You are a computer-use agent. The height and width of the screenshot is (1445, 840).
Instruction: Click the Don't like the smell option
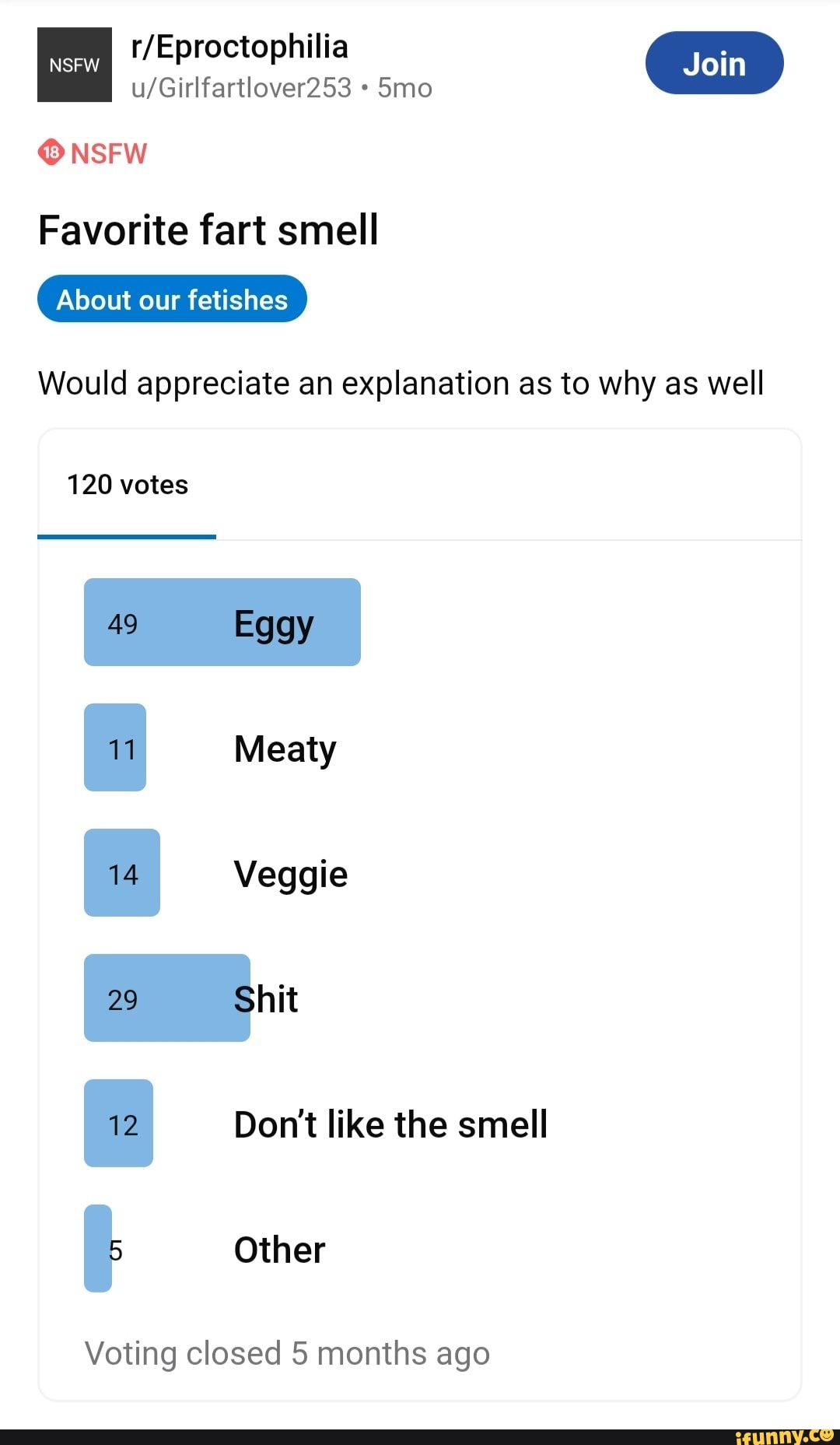pyautogui.click(x=390, y=1124)
